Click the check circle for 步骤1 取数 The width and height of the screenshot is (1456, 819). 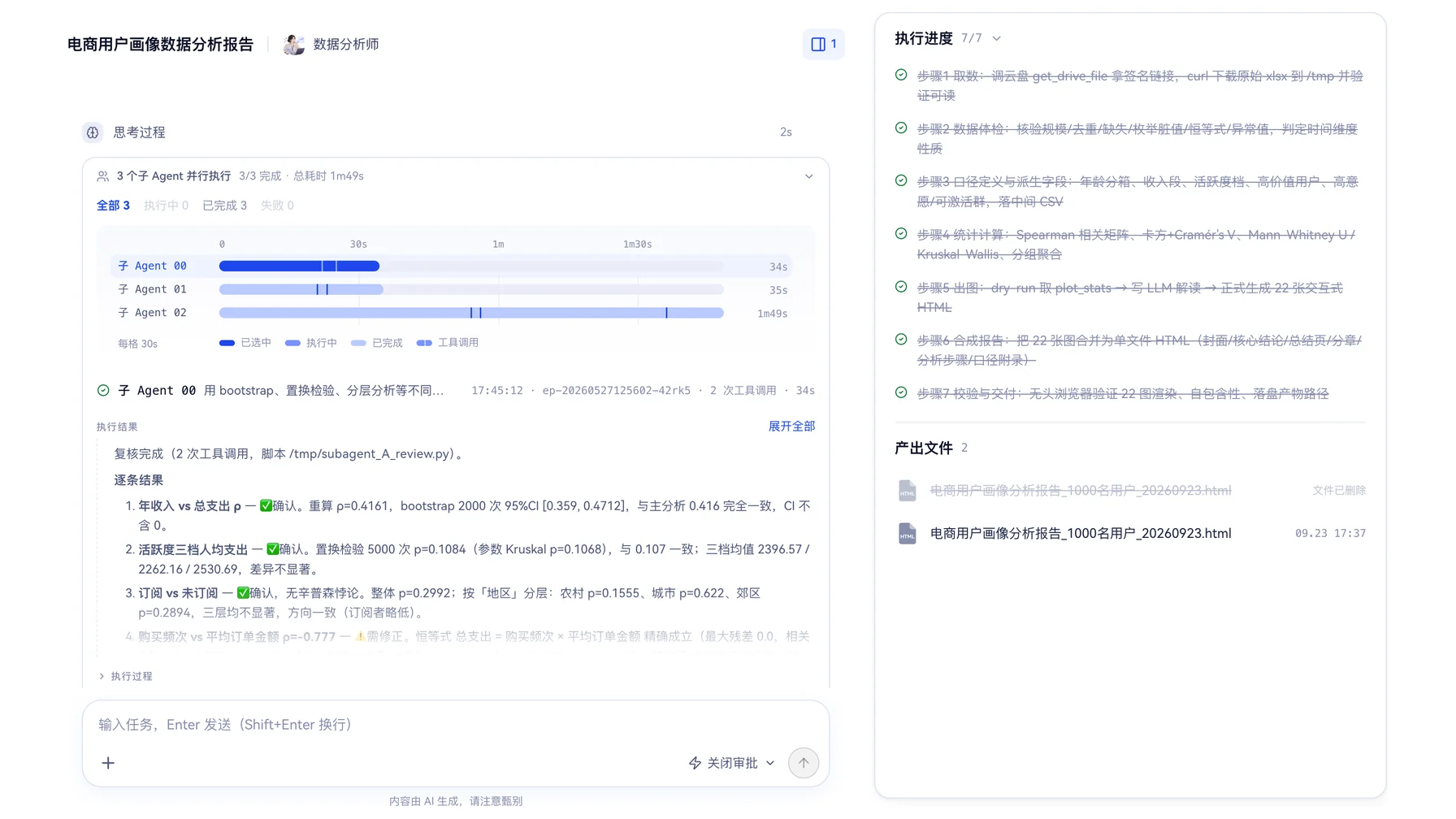[901, 76]
